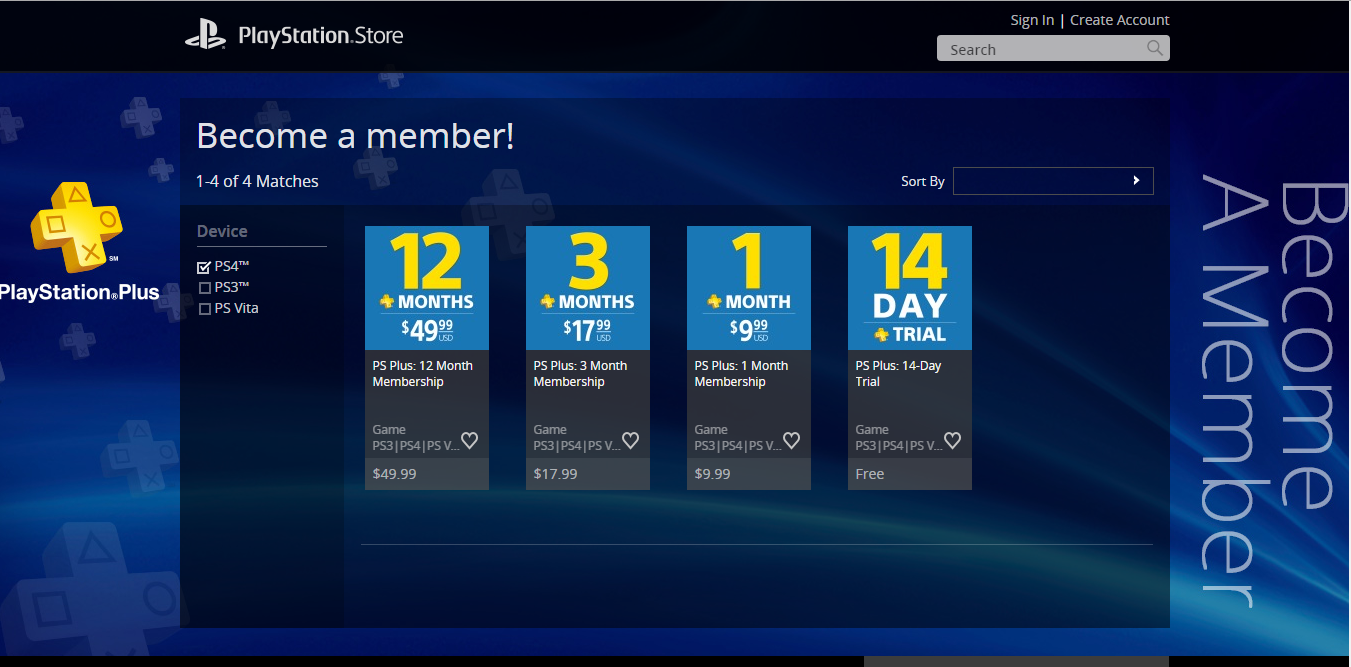Click the PlayStation Store logo icon
Image resolution: width=1351 pixels, height=667 pixels.
206,36
